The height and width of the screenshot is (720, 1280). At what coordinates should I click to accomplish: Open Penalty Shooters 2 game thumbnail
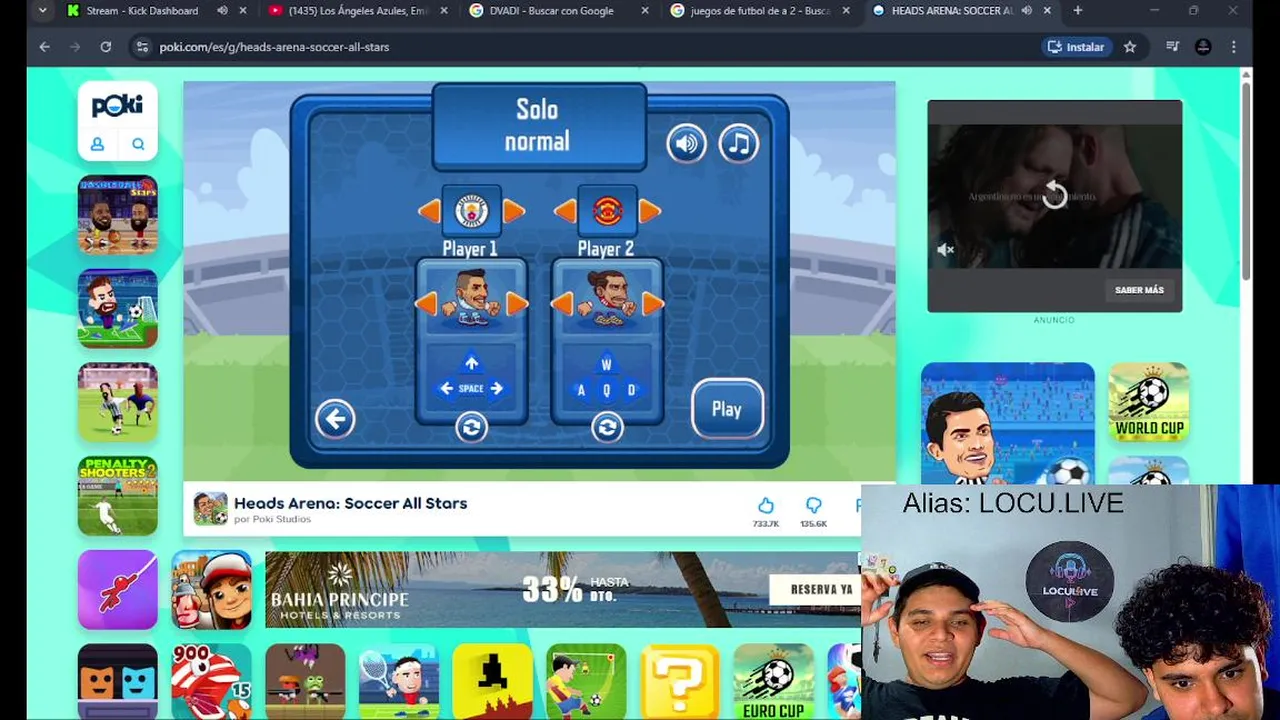pyautogui.click(x=118, y=496)
